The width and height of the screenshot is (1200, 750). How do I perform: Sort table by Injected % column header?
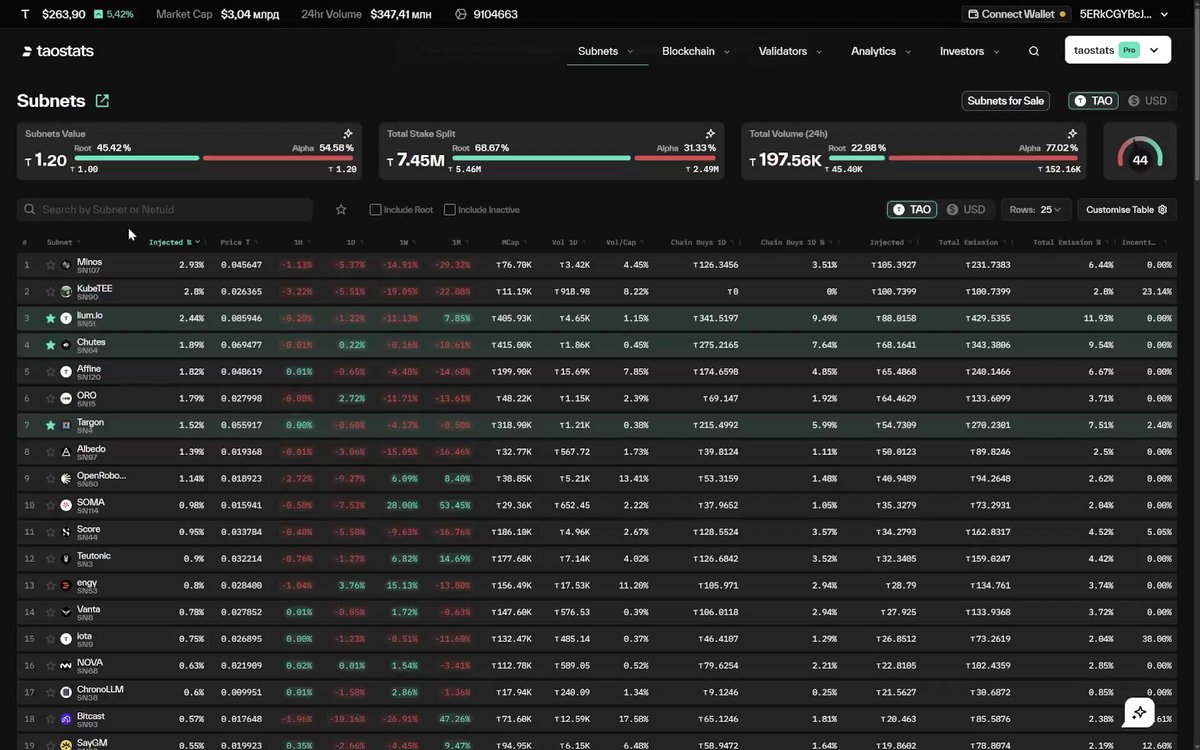pyautogui.click(x=175, y=242)
